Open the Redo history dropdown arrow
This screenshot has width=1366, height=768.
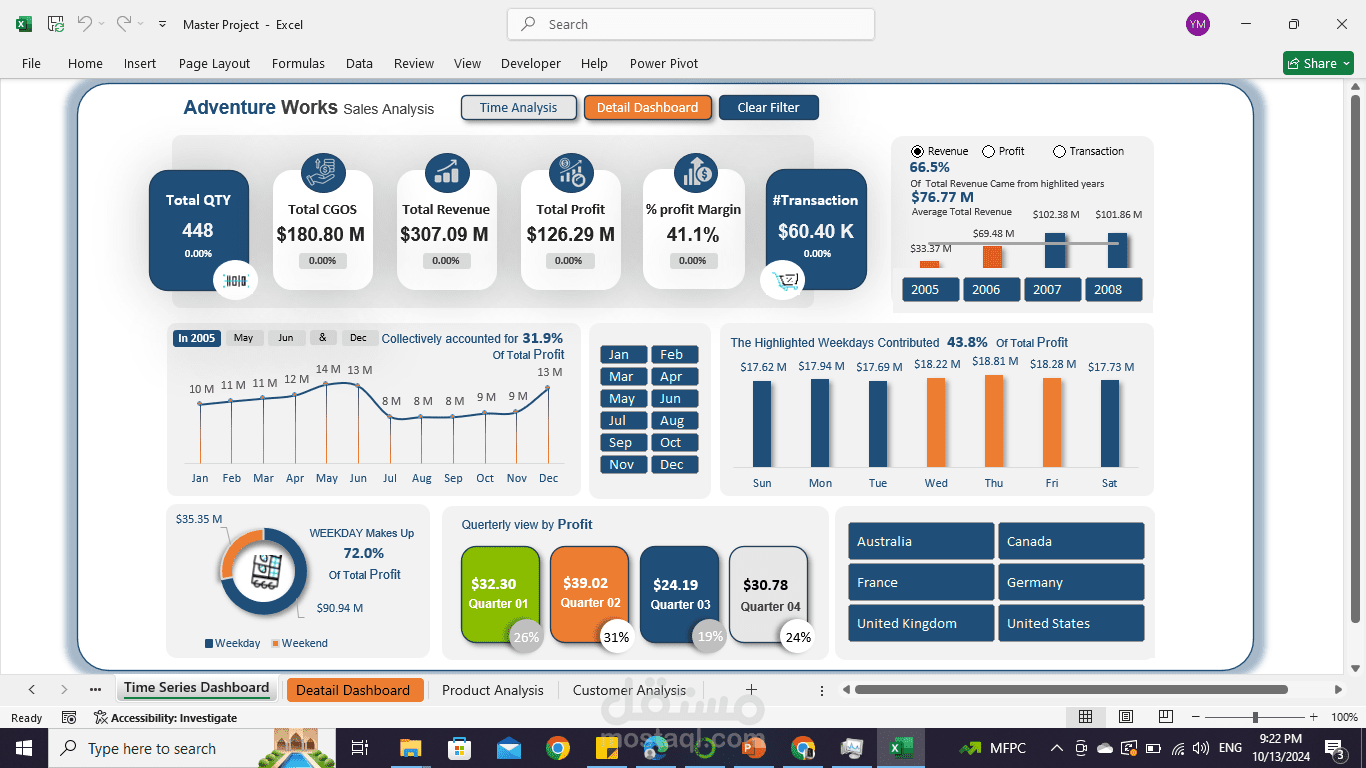[x=140, y=24]
